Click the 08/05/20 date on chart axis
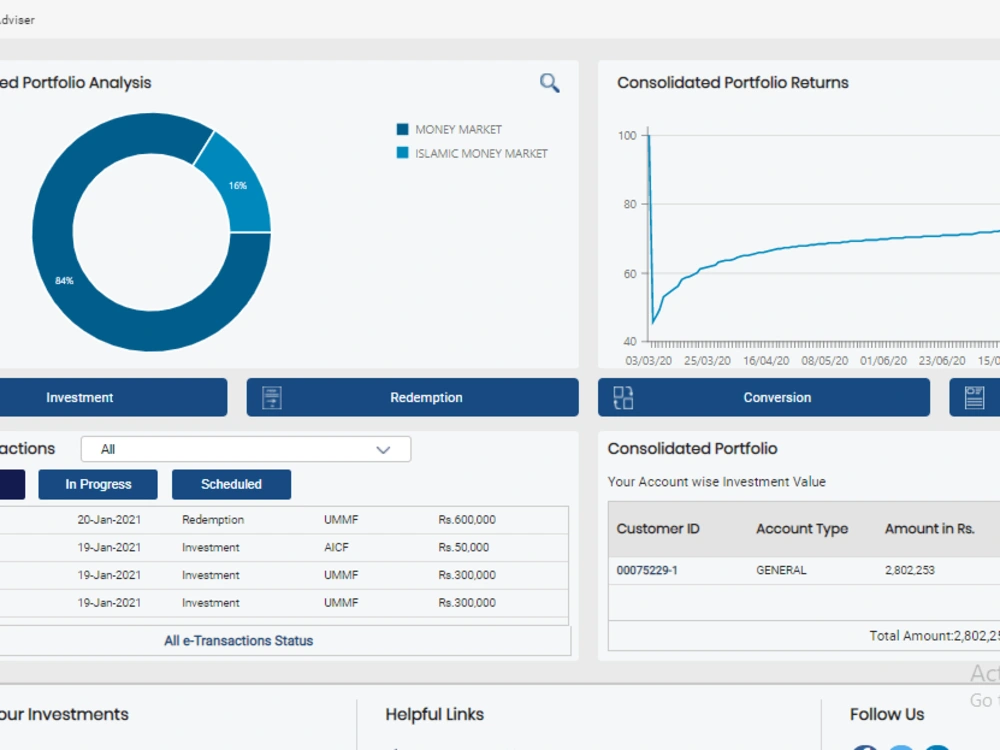1000x750 pixels. click(825, 361)
